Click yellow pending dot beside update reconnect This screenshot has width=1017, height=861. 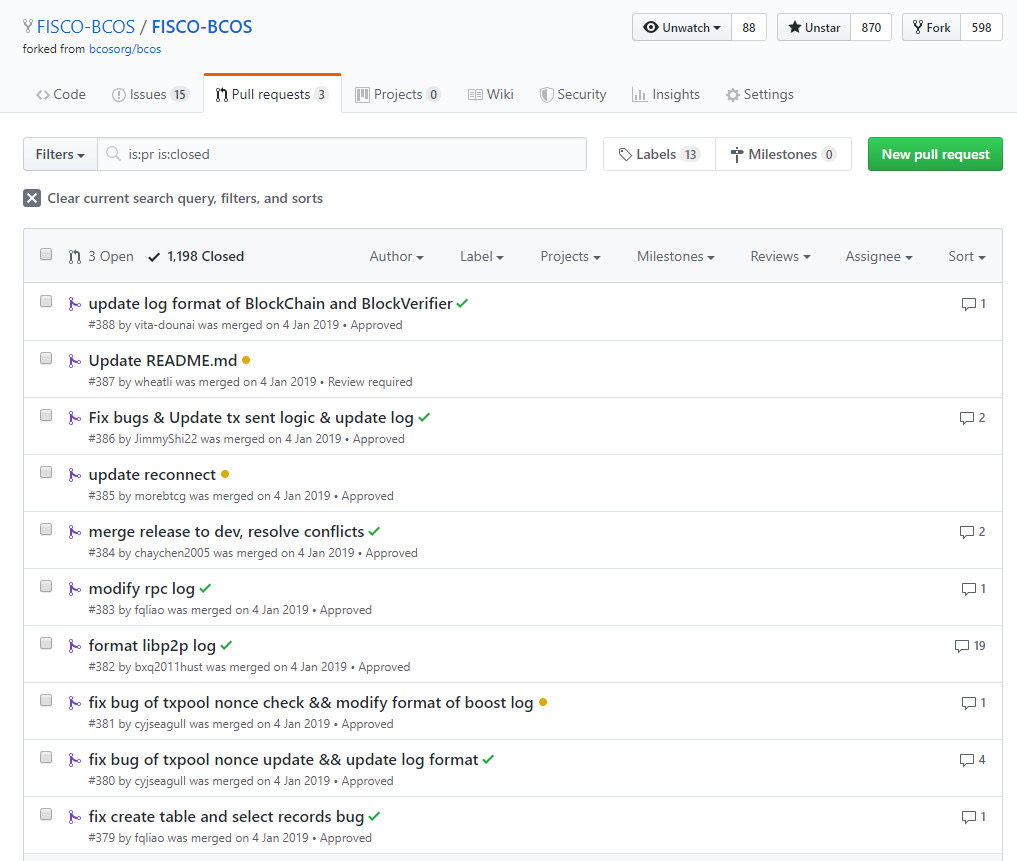coord(225,474)
